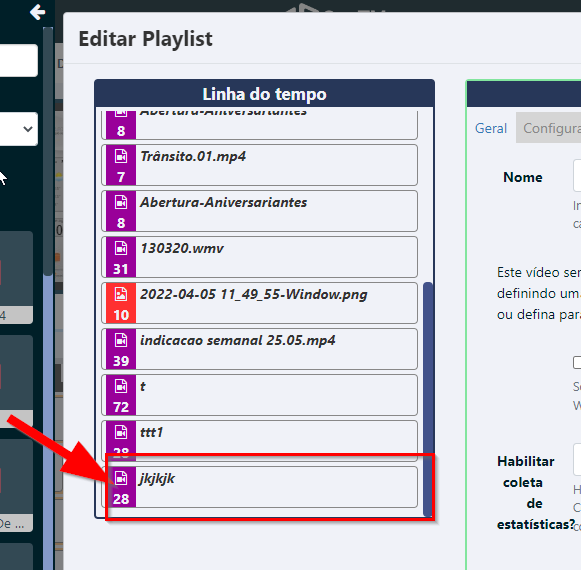This screenshot has height=570, width=581.
Task: Click video icon of jkjkjk item
Action: (x=121, y=478)
